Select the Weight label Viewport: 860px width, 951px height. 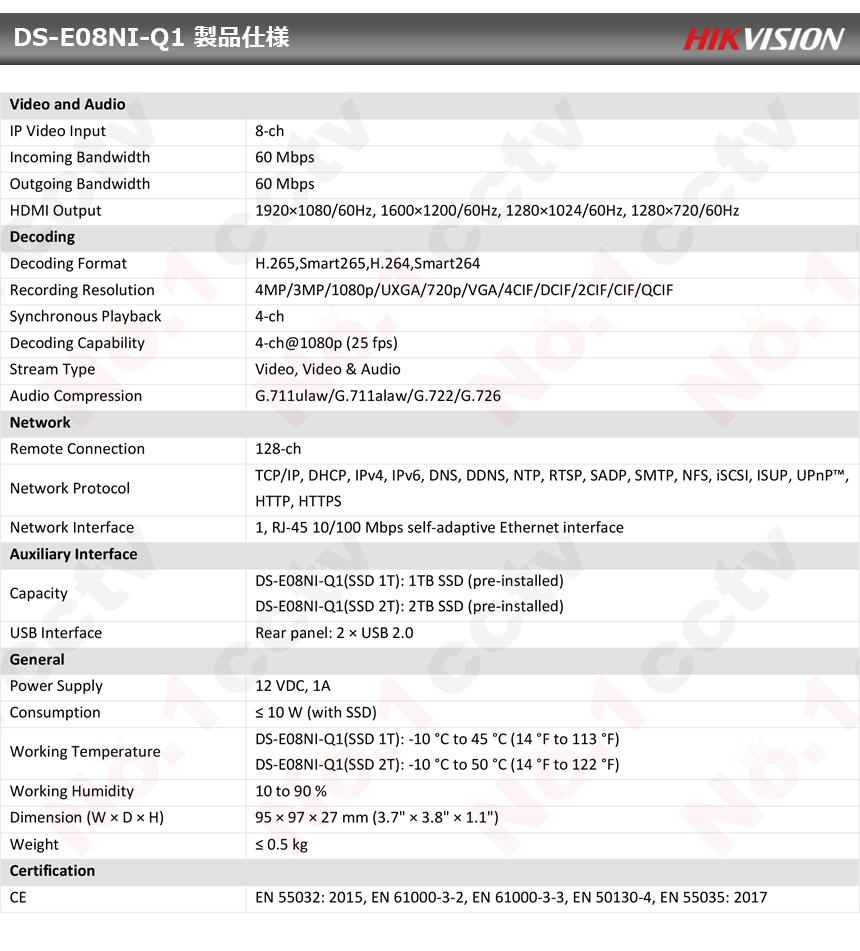(x=34, y=845)
